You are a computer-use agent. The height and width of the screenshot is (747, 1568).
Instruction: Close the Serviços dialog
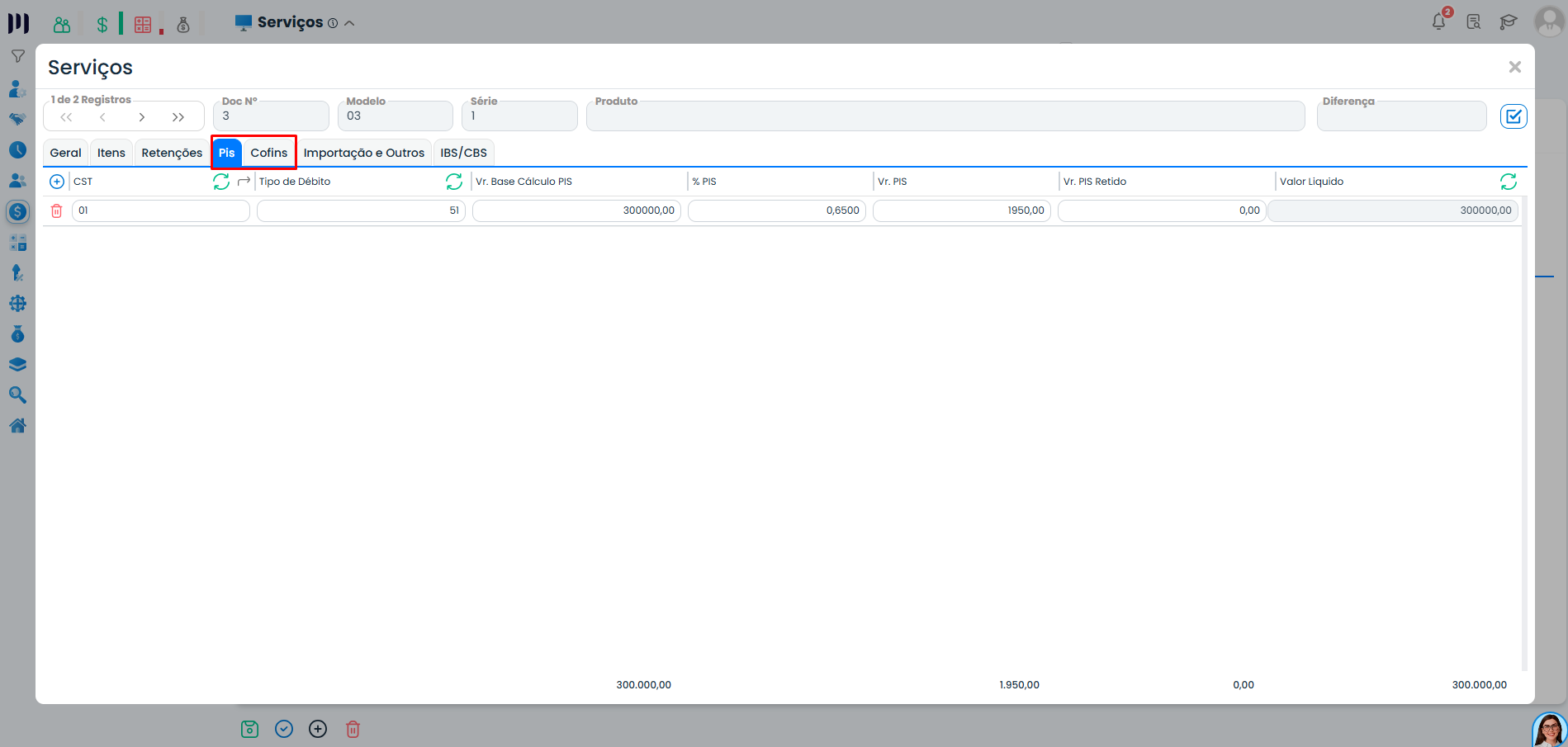tap(1514, 67)
